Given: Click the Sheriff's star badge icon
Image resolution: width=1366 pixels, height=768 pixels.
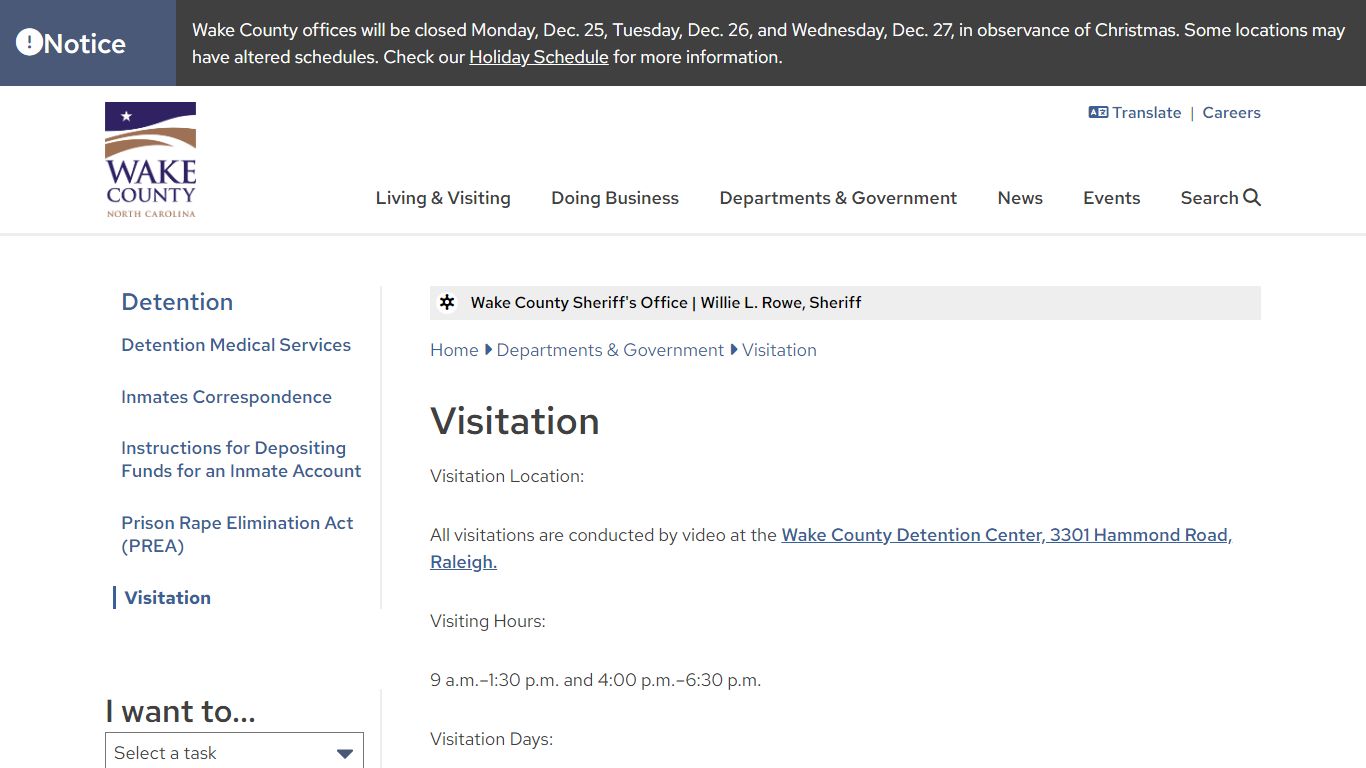Looking at the screenshot, I should pyautogui.click(x=447, y=302).
